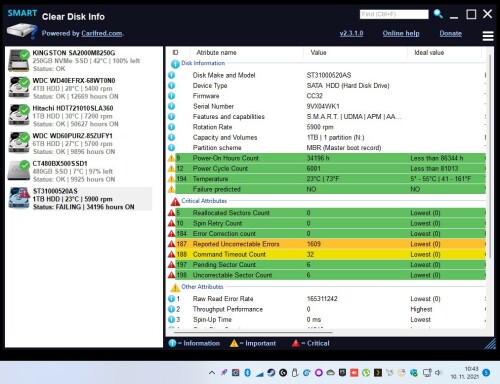Click the Capacity and Volumes row

(x=327, y=137)
